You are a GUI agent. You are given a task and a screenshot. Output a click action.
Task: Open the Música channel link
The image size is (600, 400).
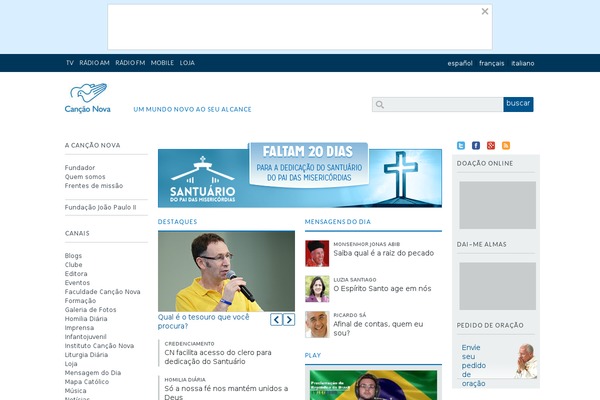(x=75, y=390)
